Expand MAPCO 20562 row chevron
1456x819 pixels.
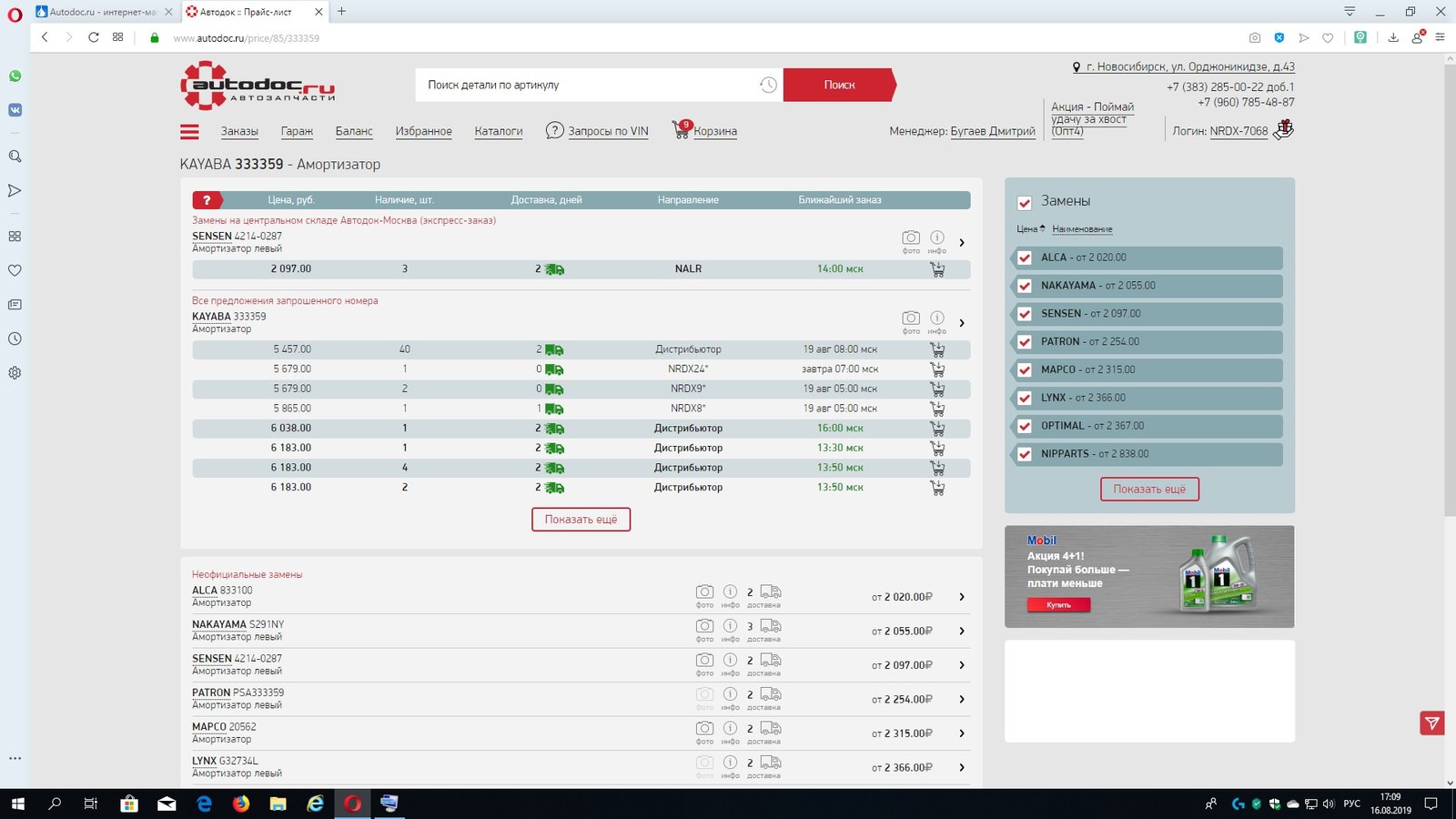(962, 733)
